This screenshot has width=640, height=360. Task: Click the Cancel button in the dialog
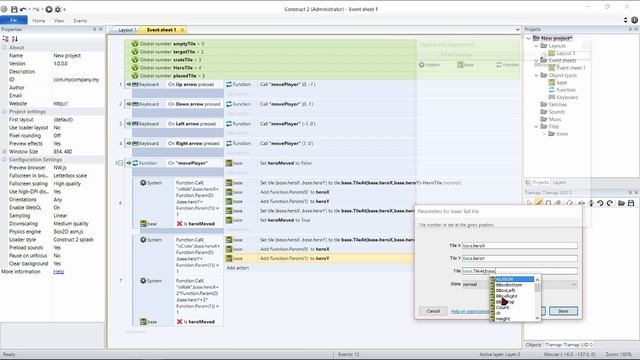pyautogui.click(x=433, y=311)
